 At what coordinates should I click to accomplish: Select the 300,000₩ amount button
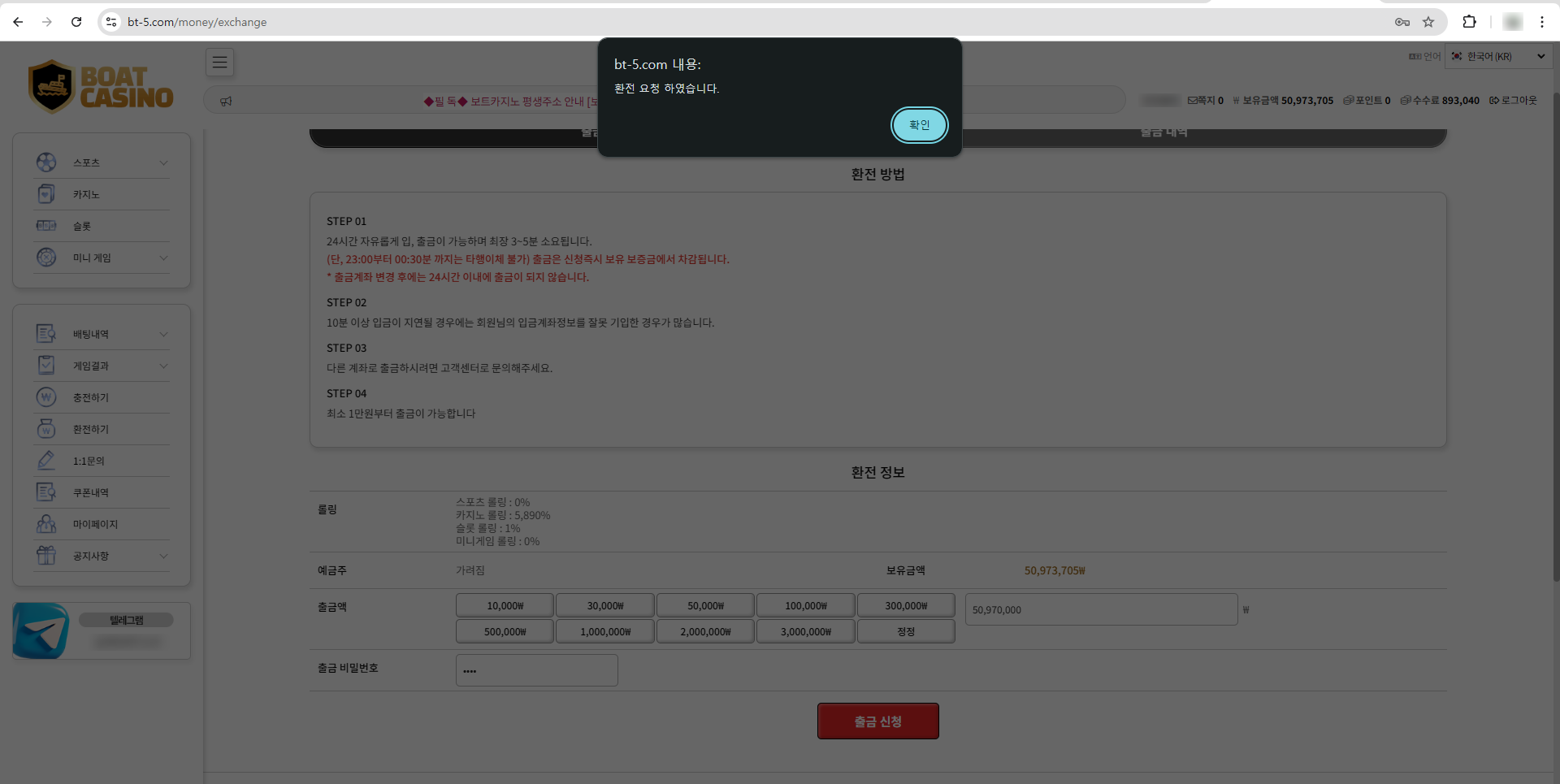coord(906,606)
